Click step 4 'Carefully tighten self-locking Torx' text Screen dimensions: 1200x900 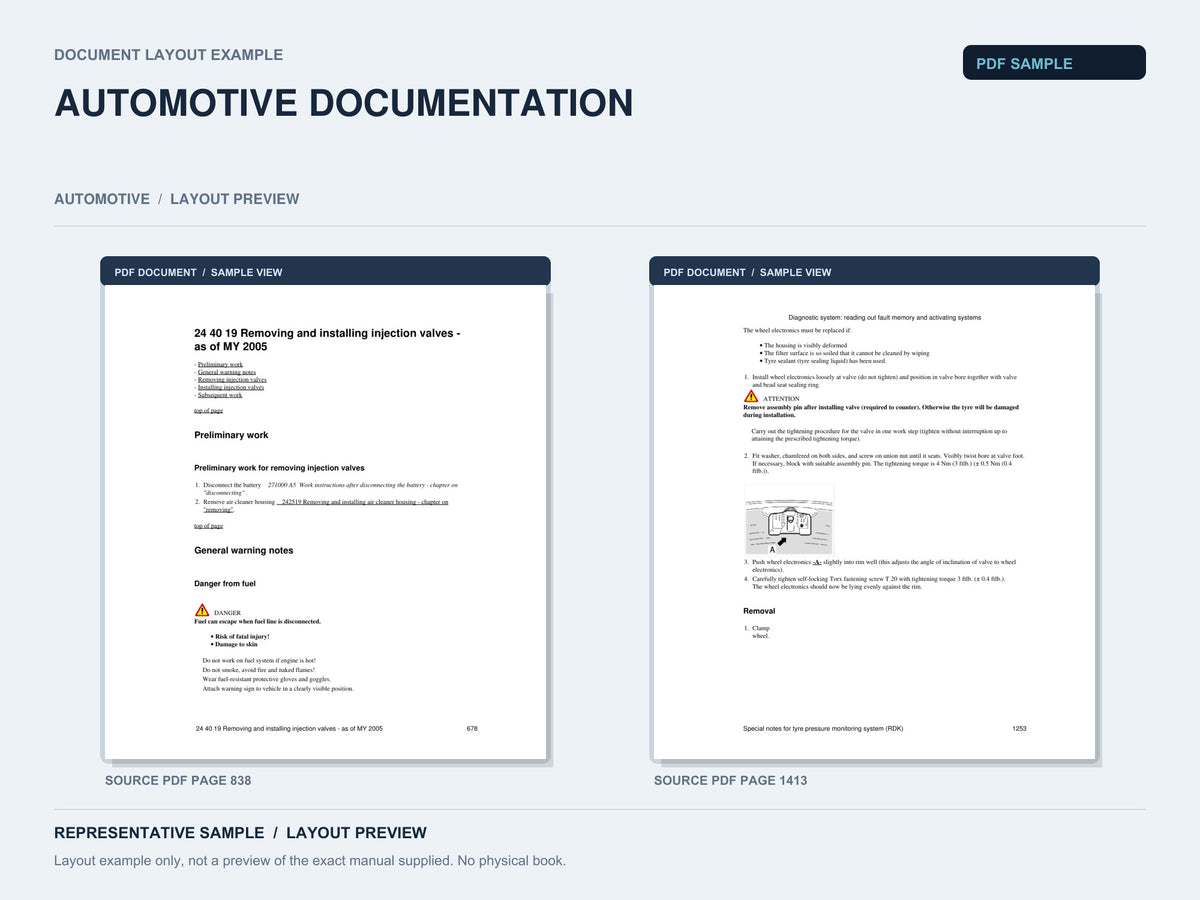(875, 583)
